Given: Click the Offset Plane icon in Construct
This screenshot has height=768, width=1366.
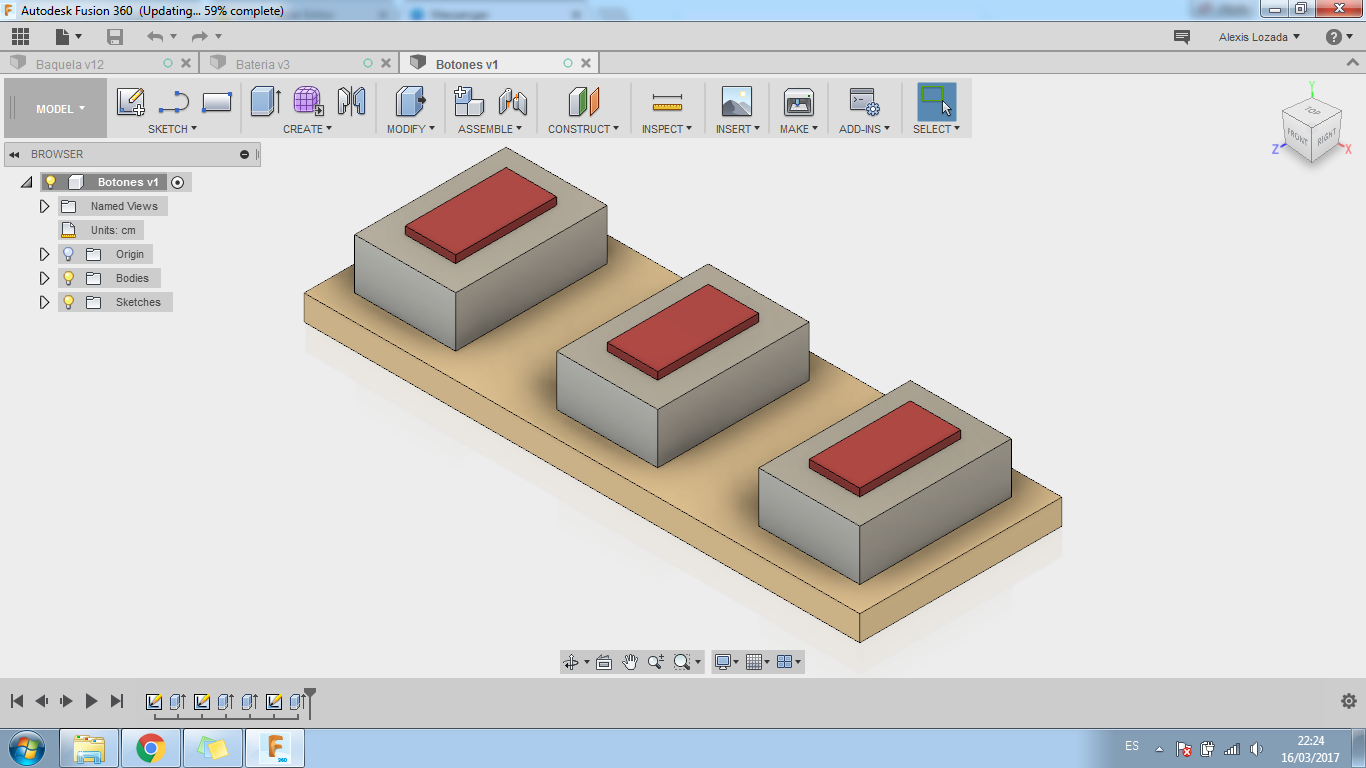Looking at the screenshot, I should tap(583, 102).
